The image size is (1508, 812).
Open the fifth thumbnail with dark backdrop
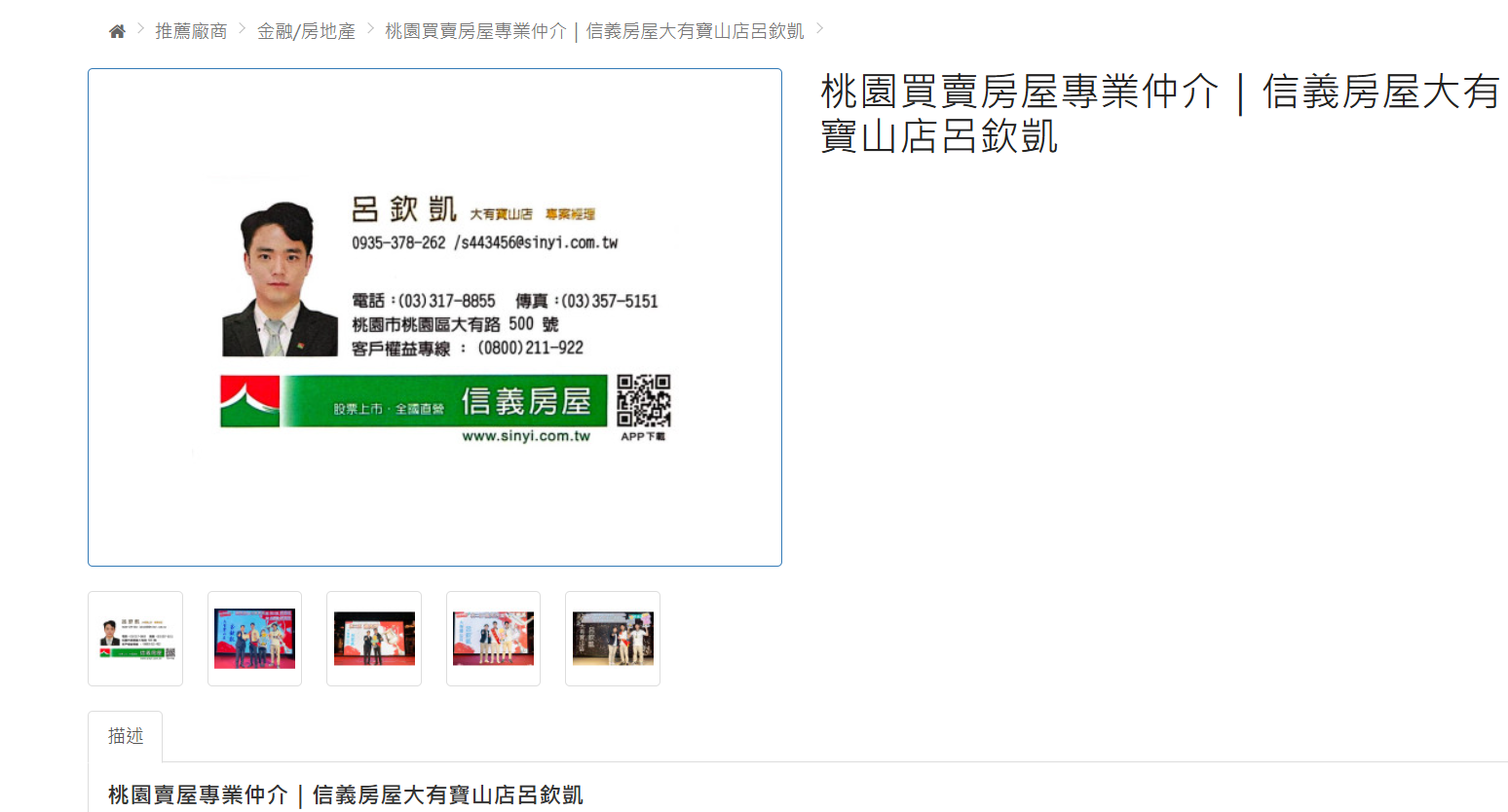(x=613, y=639)
